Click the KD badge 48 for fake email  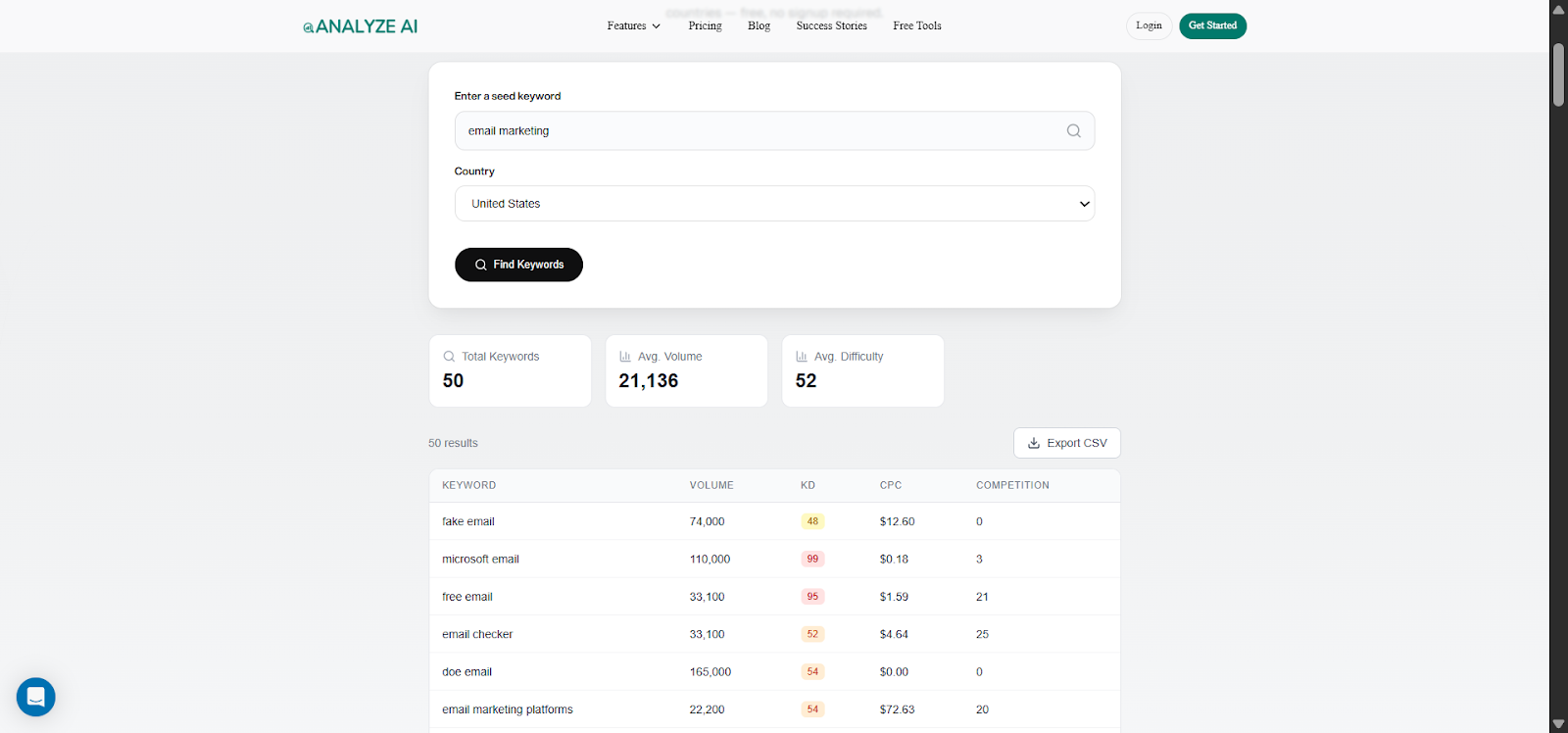point(812,521)
